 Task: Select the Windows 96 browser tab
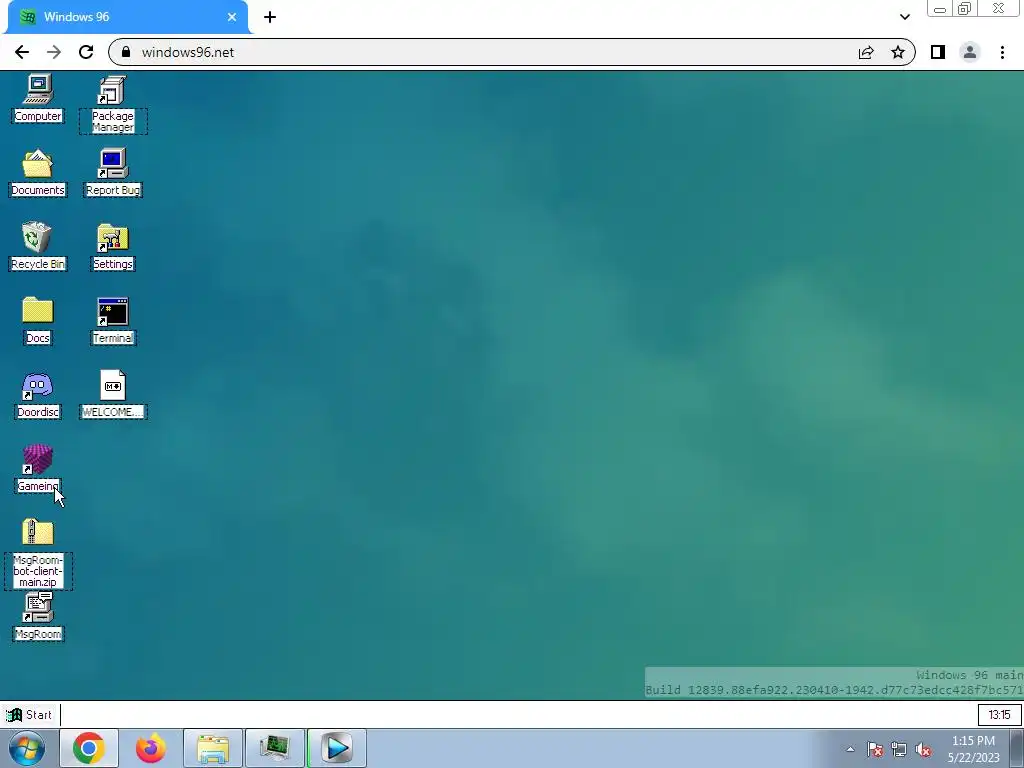coord(127,17)
